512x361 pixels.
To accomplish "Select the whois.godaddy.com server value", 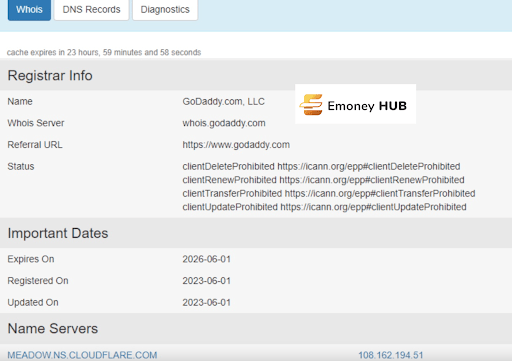I will 224,123.
